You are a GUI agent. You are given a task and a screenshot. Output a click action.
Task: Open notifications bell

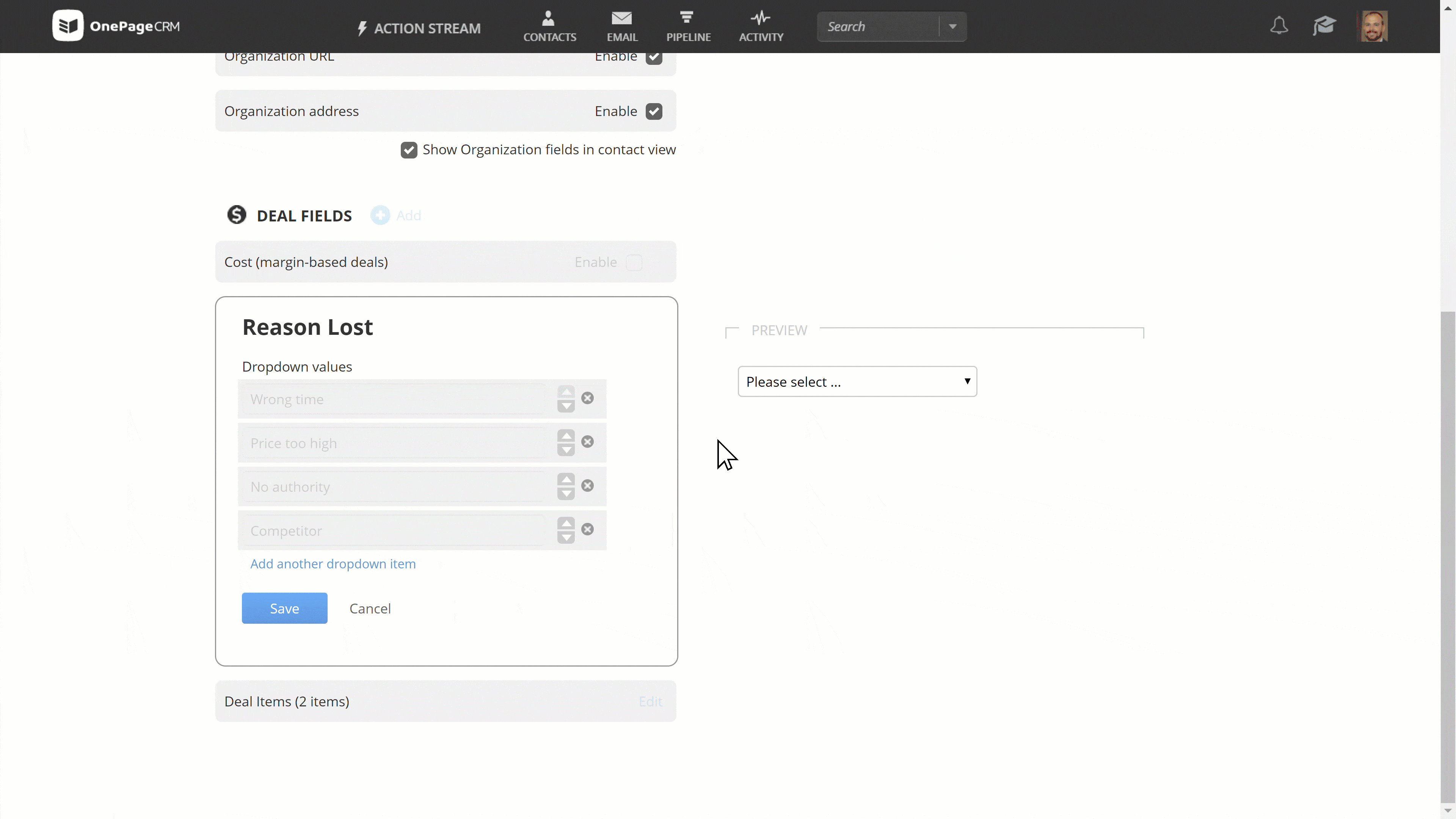click(1279, 26)
